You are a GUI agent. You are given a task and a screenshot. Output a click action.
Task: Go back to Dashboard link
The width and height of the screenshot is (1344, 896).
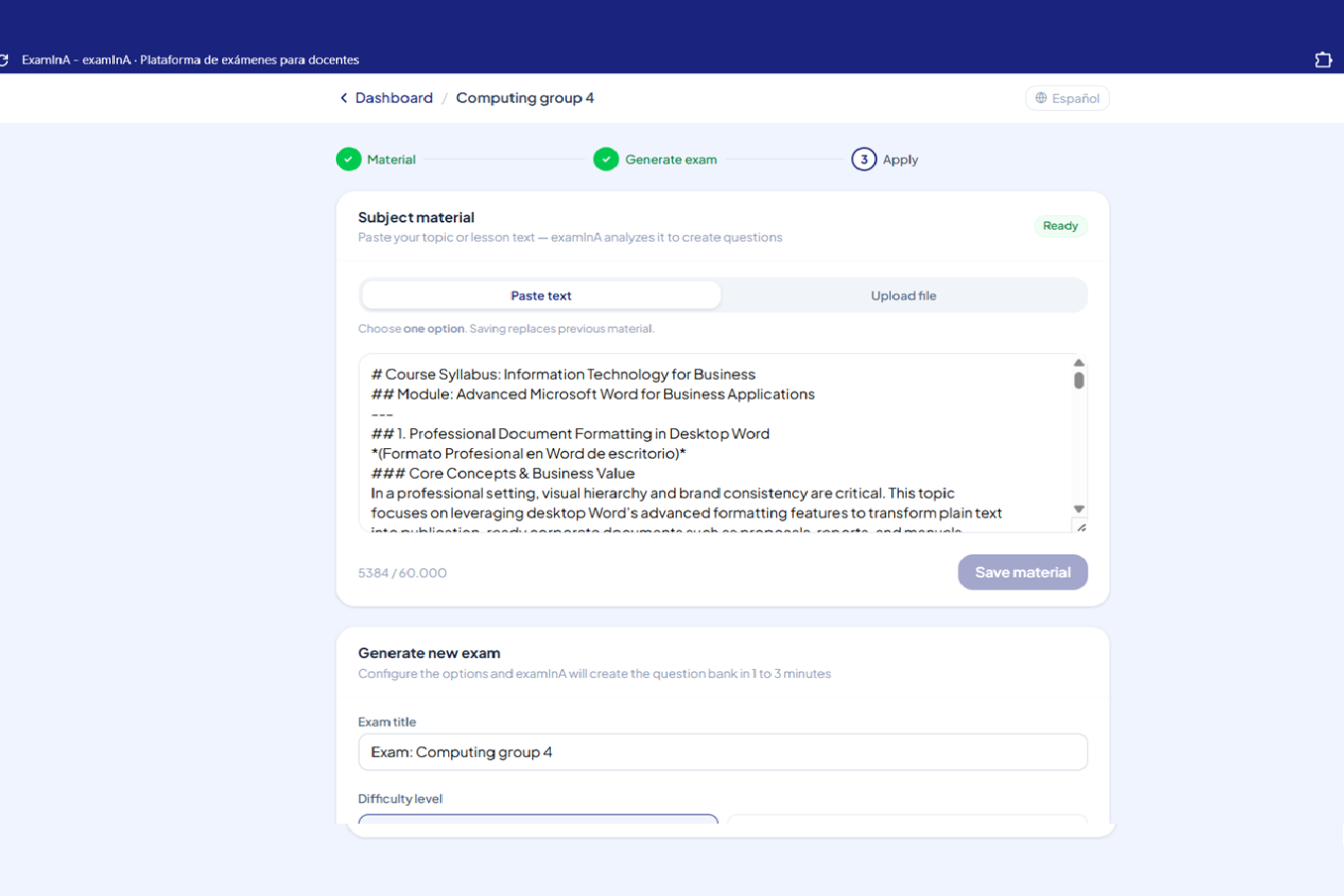[x=393, y=98]
